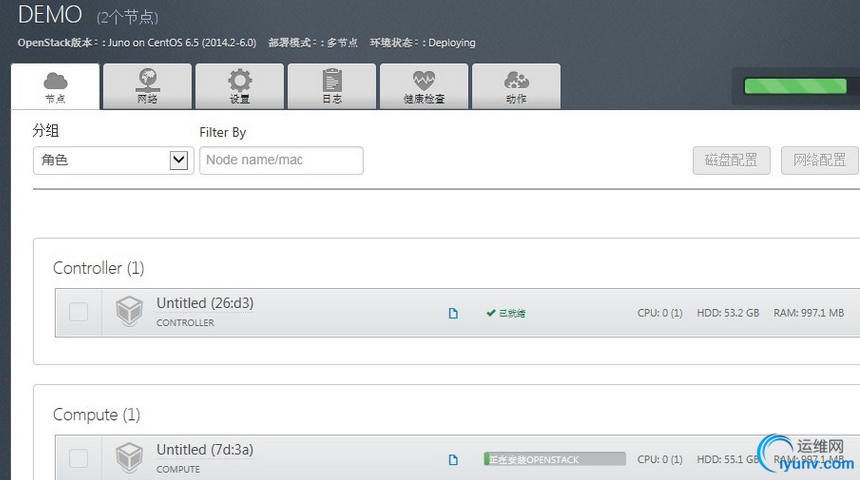This screenshot has height=480, width=860.
Task: Click the 网络配置 network configuration button
Action: pos(819,160)
